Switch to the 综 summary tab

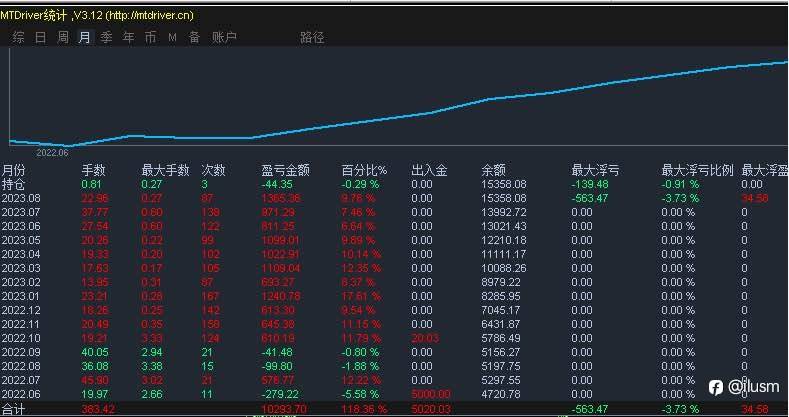pyautogui.click(x=19, y=37)
